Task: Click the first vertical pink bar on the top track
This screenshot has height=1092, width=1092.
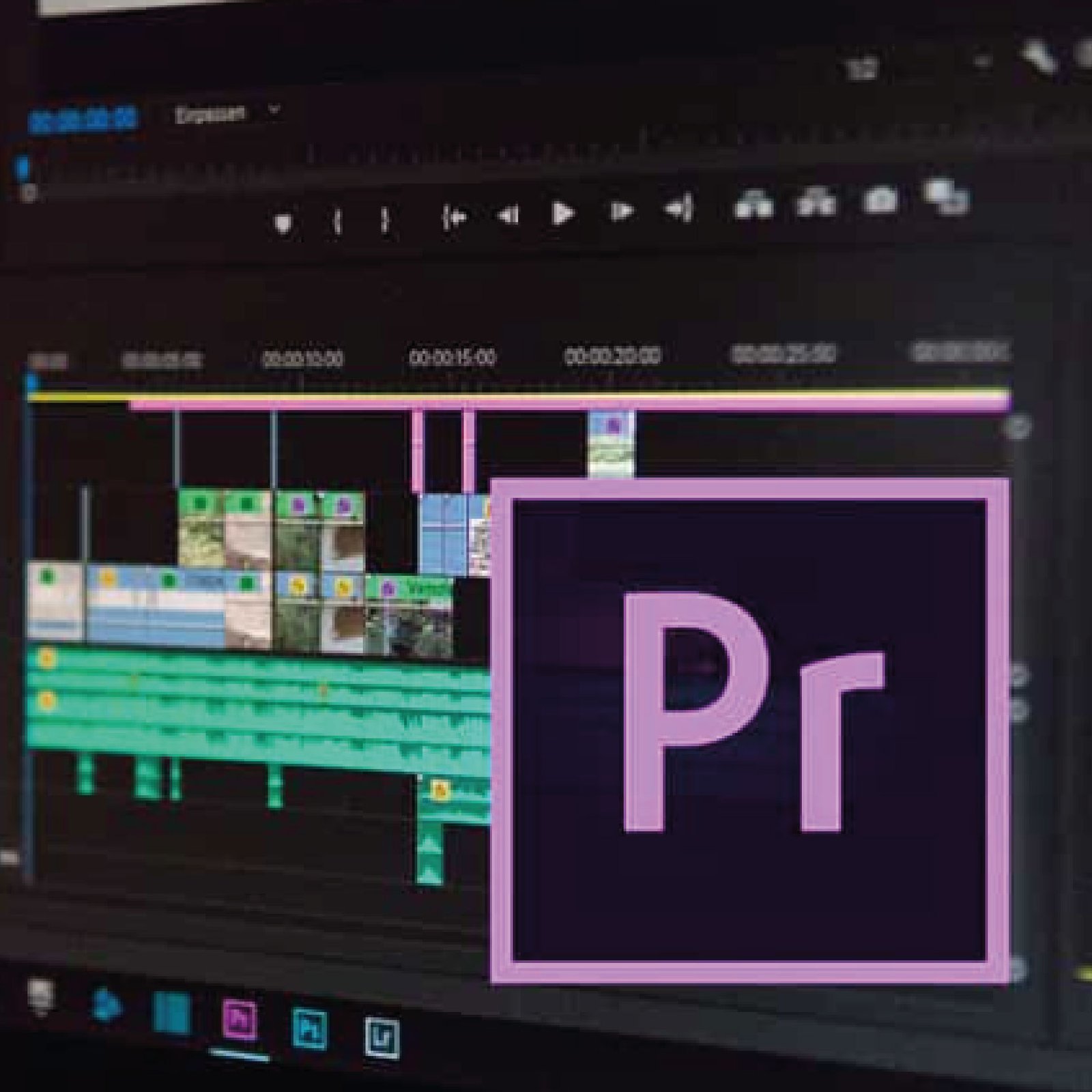Action: (418, 450)
